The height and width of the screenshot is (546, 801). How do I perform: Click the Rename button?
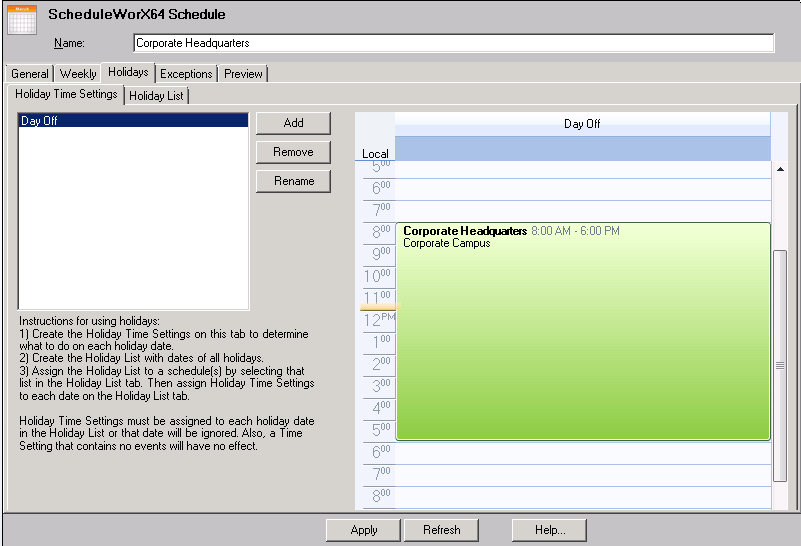click(x=293, y=181)
